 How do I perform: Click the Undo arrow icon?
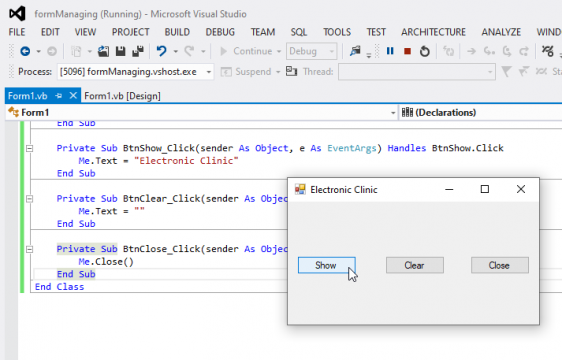162,51
